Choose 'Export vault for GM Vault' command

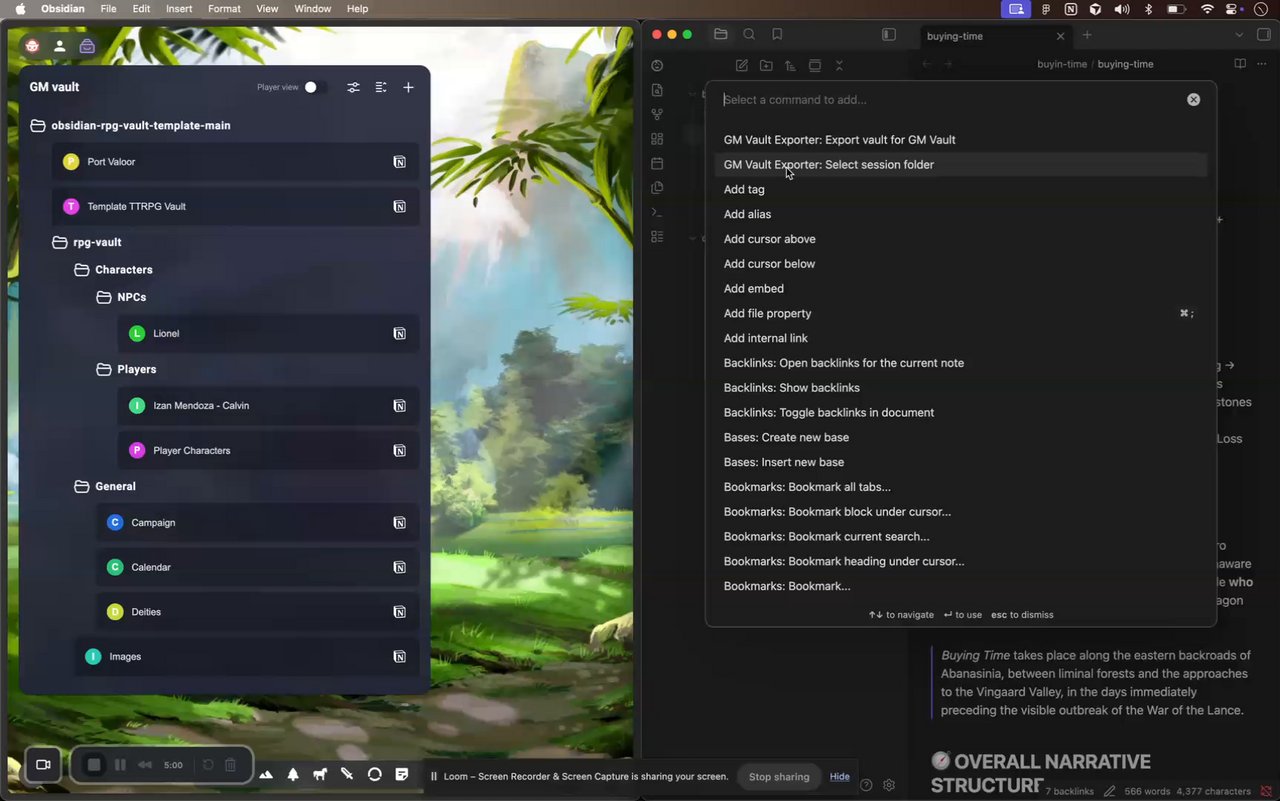961,140
